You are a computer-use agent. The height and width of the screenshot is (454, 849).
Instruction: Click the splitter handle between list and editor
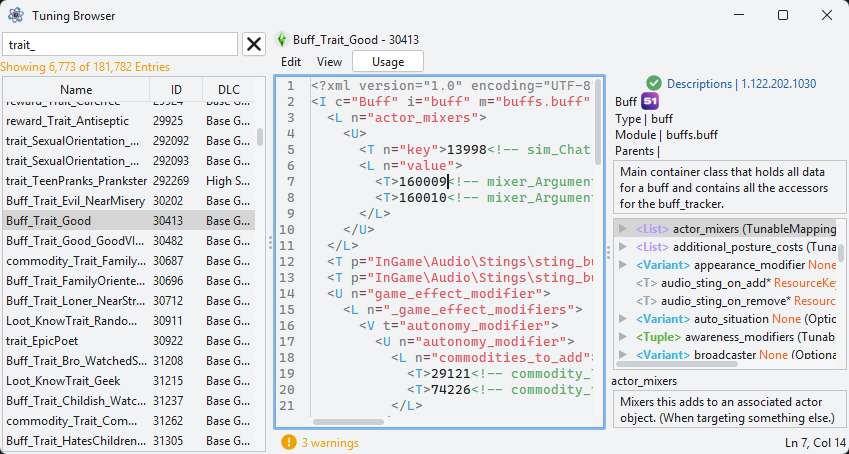pos(270,243)
